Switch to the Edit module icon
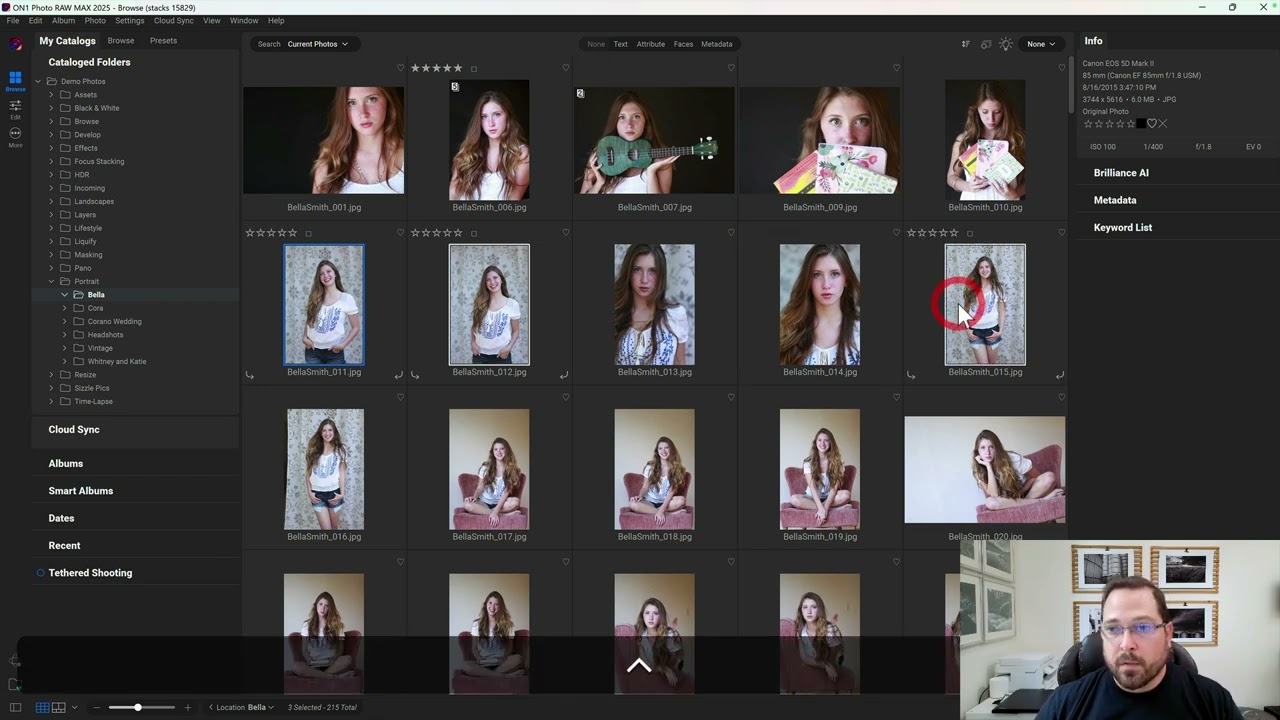 (15, 106)
